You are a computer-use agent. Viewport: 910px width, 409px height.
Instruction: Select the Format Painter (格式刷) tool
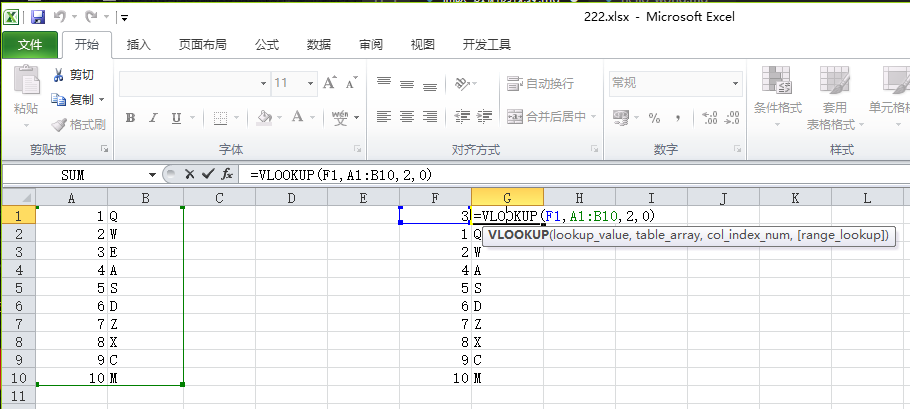tap(78, 125)
